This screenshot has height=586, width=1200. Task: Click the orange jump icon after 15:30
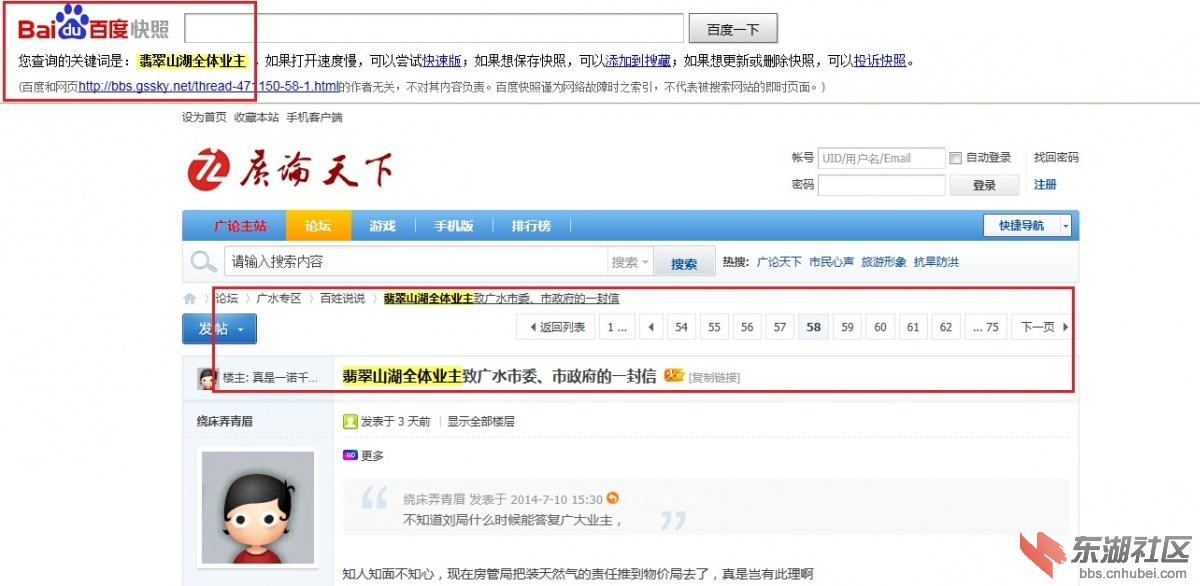click(x=613, y=498)
